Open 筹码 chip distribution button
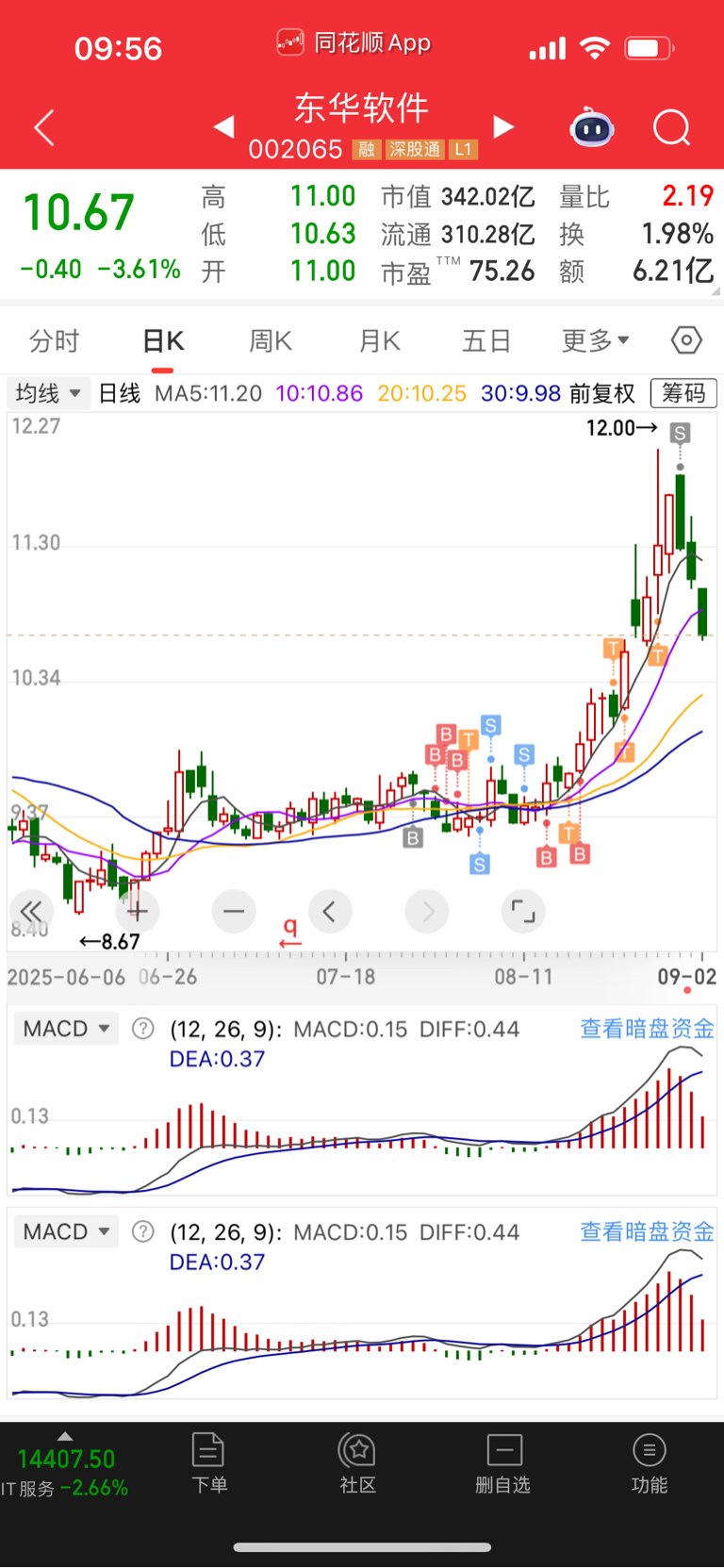This screenshot has height=1568, width=724. [x=683, y=393]
